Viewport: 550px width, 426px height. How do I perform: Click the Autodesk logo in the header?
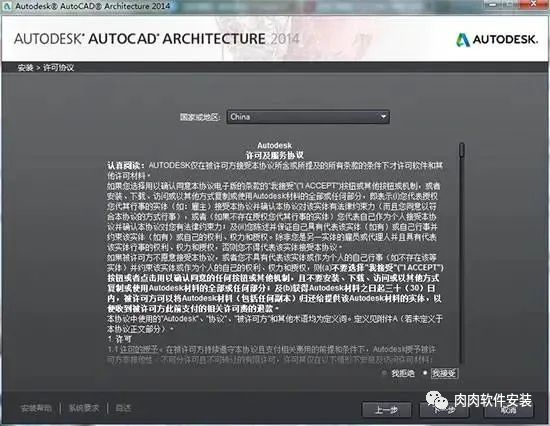496,39
